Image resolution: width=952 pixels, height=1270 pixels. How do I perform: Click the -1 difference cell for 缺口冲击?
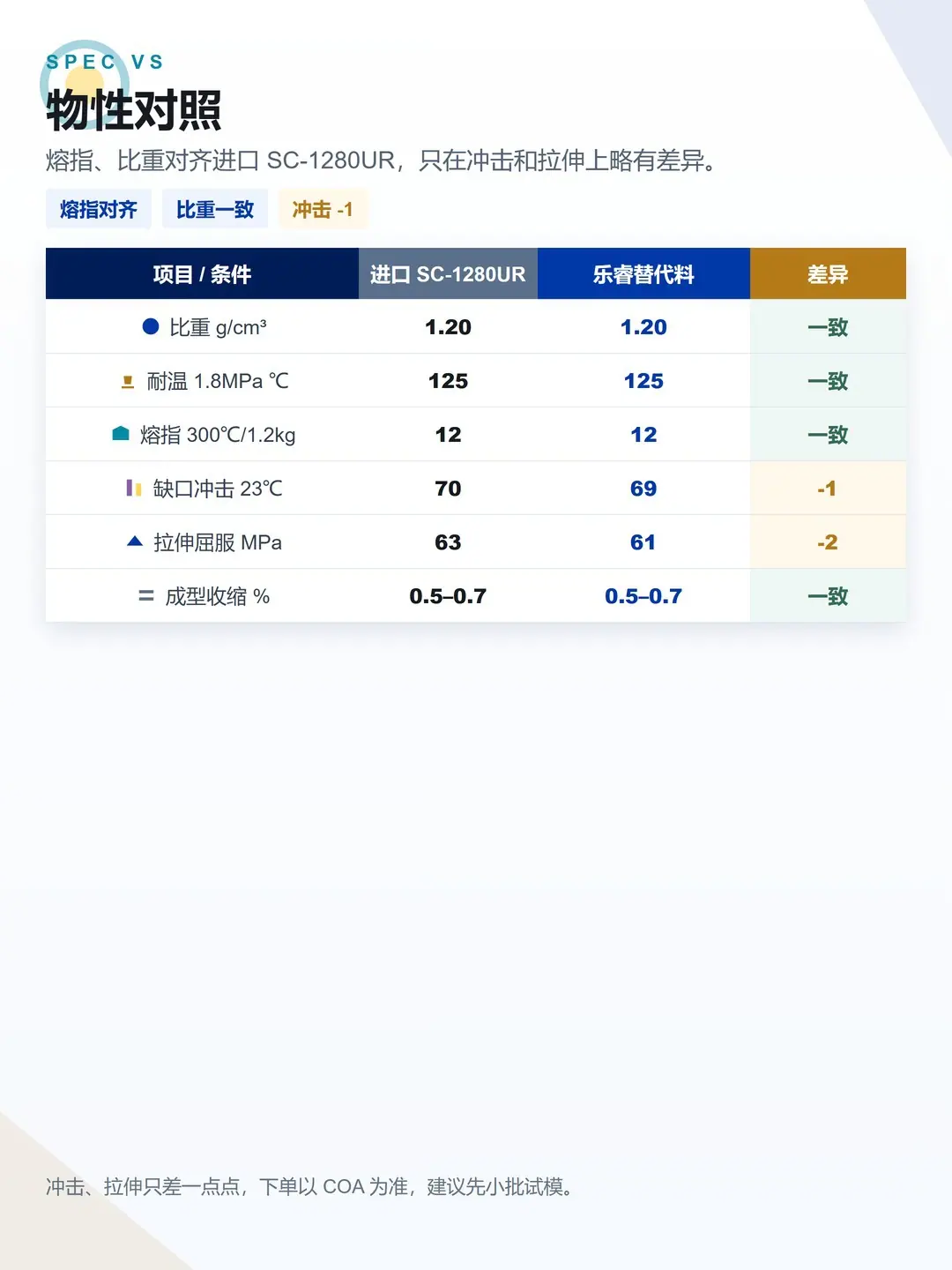828,489
